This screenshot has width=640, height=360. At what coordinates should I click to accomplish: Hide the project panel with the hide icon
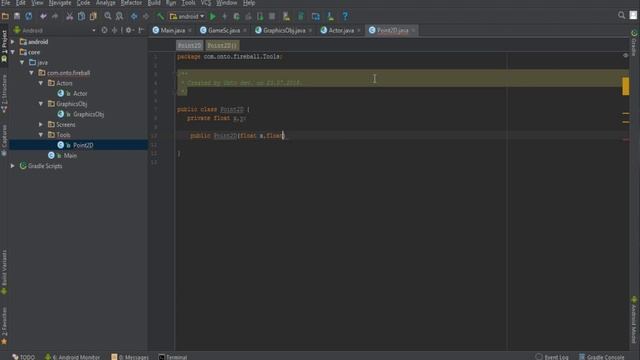pyautogui.click(x=141, y=30)
